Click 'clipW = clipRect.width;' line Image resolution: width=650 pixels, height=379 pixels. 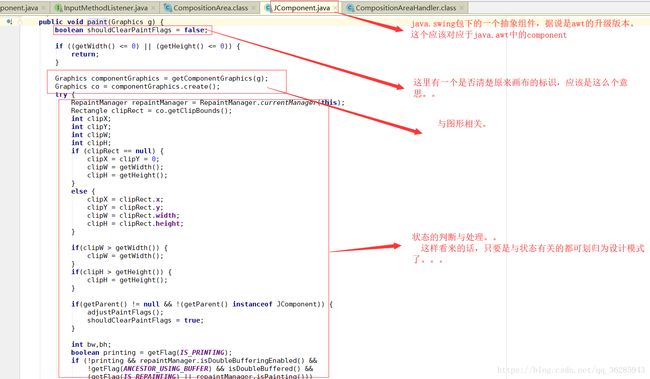pyautogui.click(x=133, y=216)
